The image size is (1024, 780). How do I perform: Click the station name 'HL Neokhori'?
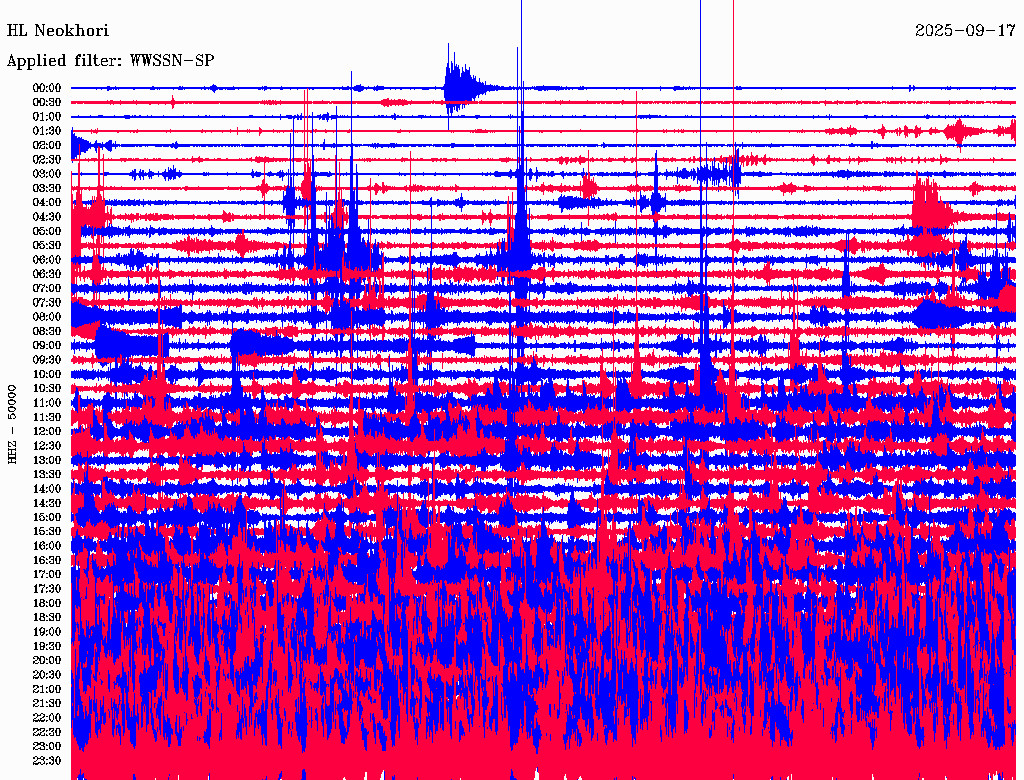(57, 31)
